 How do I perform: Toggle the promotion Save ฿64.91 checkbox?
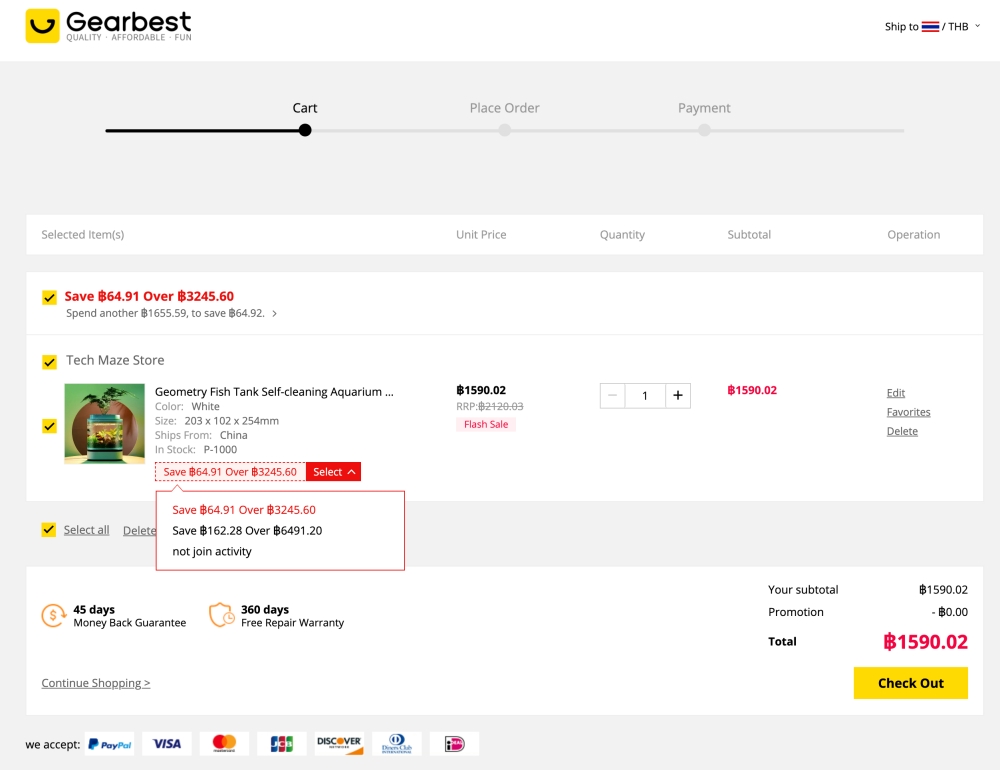pos(49,297)
